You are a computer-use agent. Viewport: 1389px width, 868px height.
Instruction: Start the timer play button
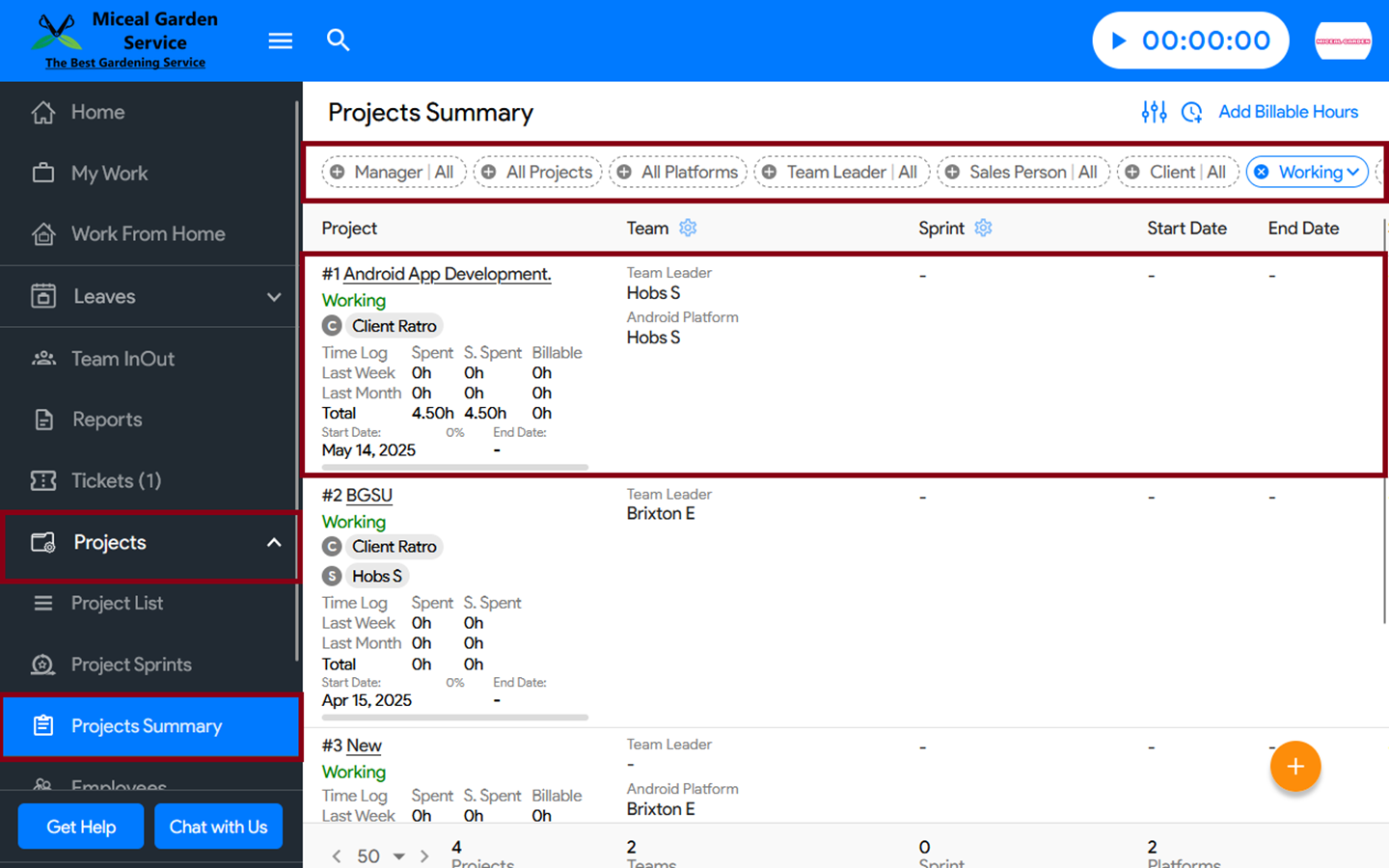[1119, 41]
